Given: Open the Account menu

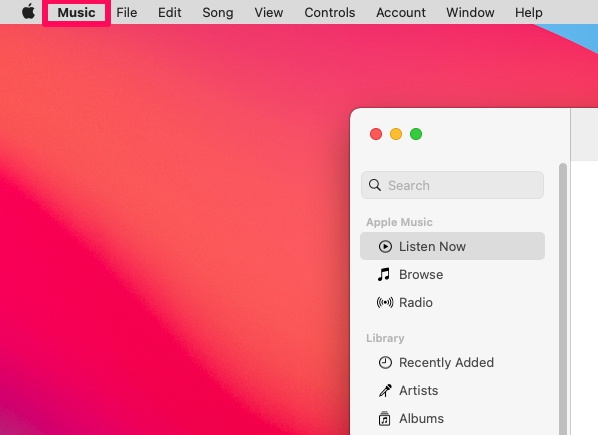Looking at the screenshot, I should [x=401, y=13].
